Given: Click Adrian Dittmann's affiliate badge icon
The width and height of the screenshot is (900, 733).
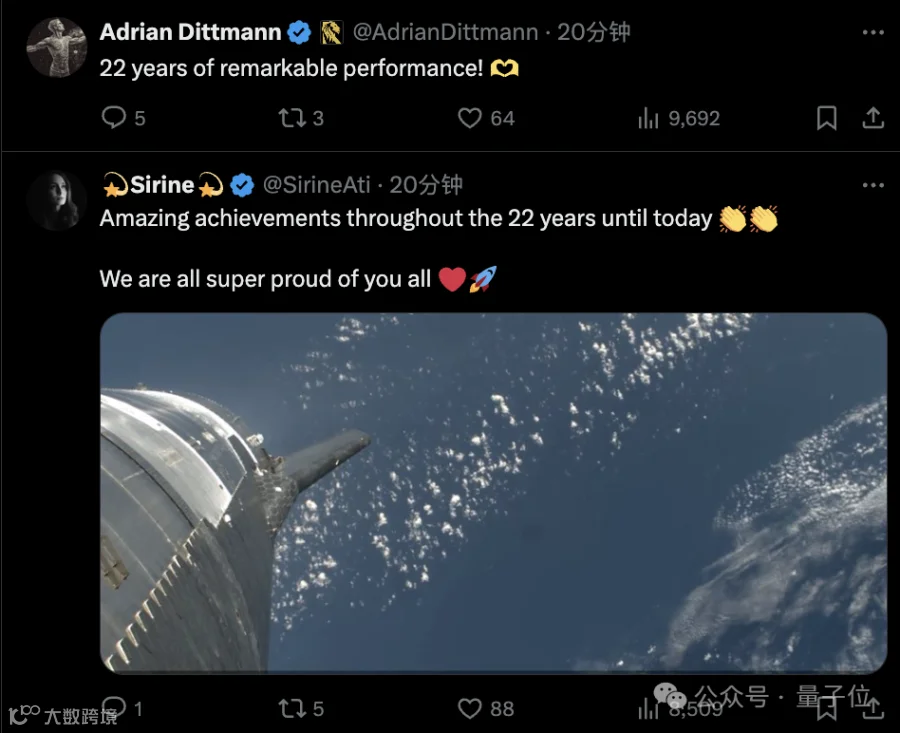Looking at the screenshot, I should coord(331,32).
